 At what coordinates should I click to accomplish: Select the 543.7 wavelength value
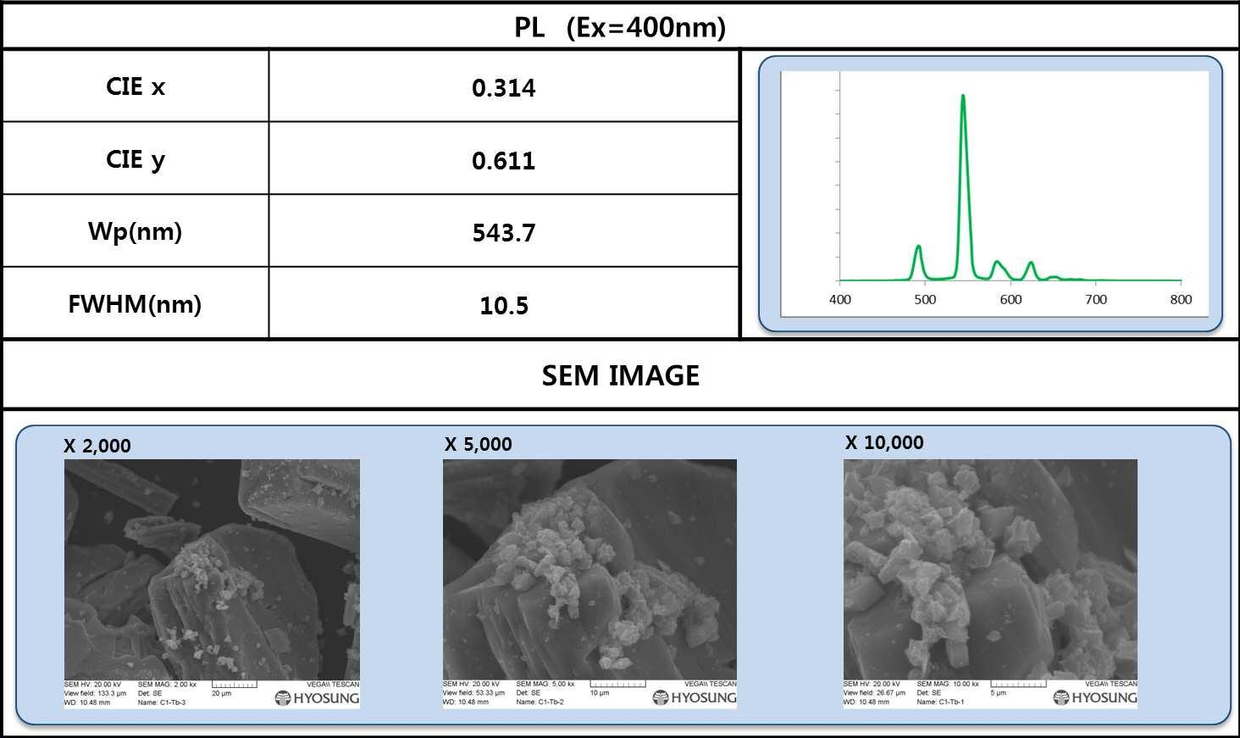(504, 233)
